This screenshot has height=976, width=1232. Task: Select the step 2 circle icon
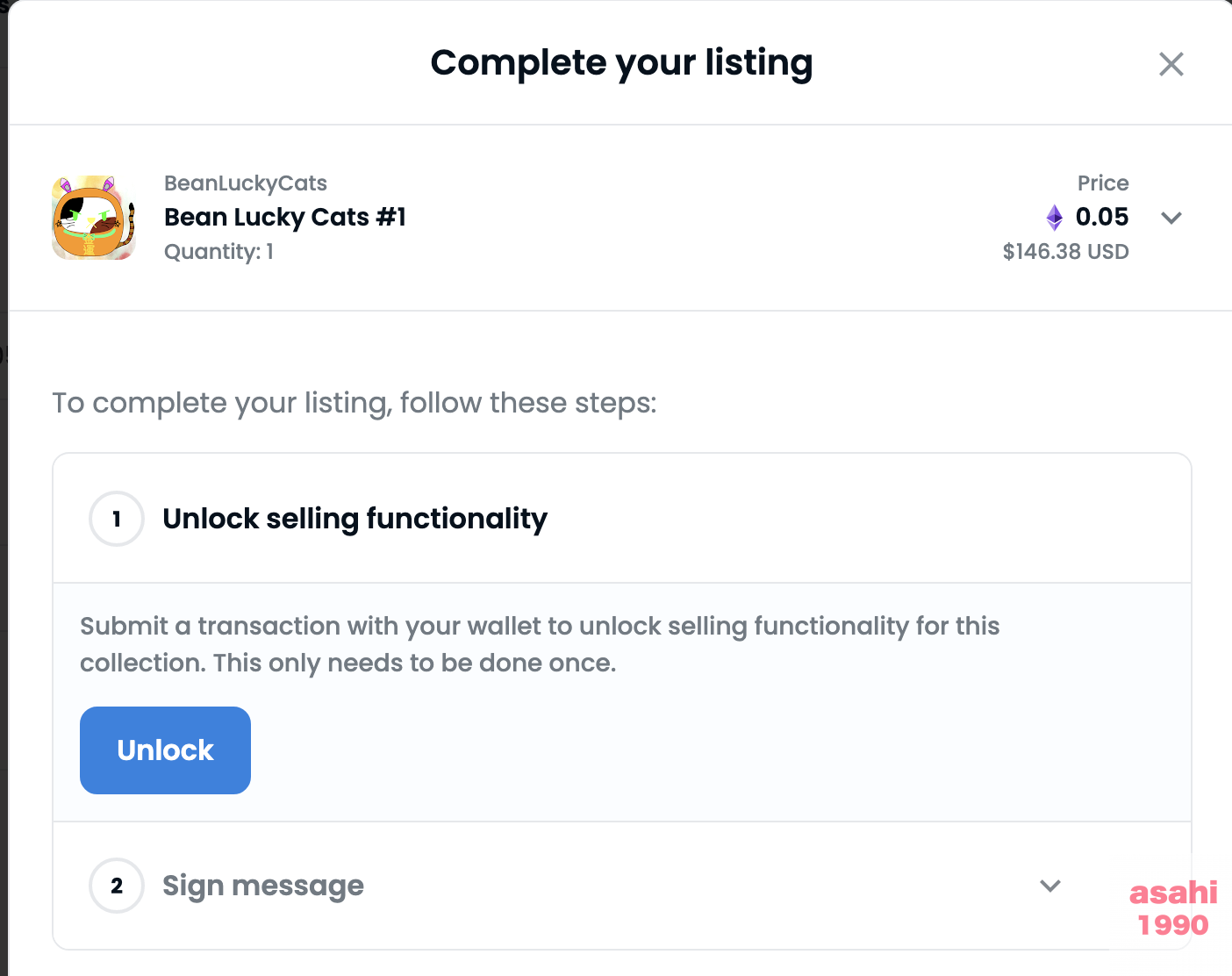[117, 886]
